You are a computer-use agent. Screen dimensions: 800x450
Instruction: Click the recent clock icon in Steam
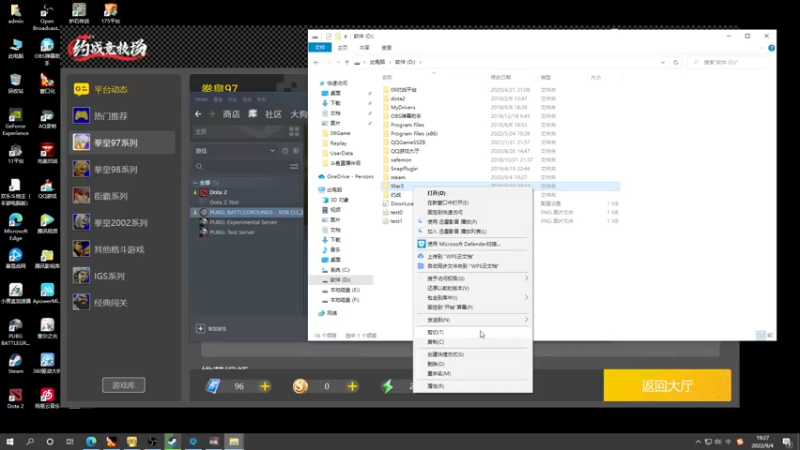(285, 151)
